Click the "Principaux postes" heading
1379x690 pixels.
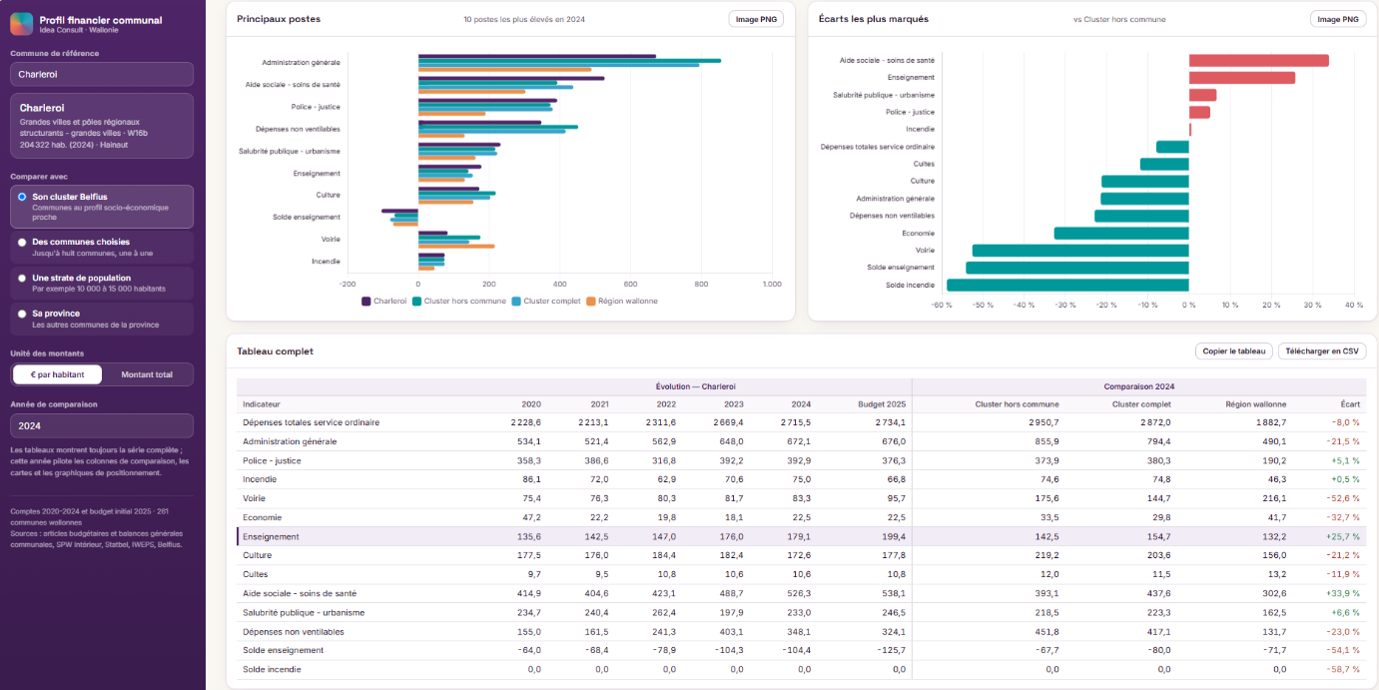[279, 19]
